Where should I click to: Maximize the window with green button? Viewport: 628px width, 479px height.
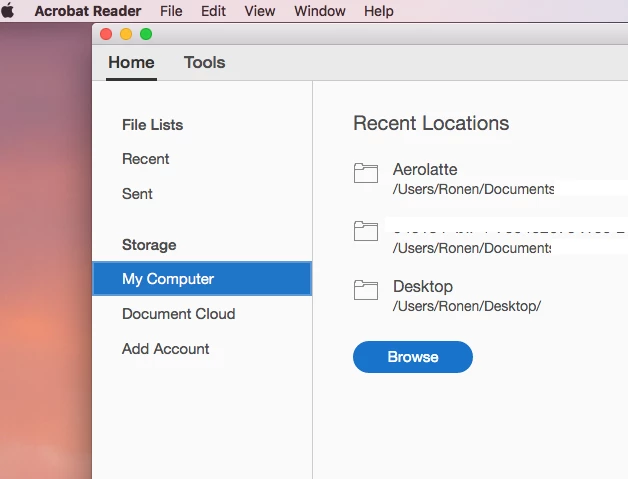pos(146,34)
